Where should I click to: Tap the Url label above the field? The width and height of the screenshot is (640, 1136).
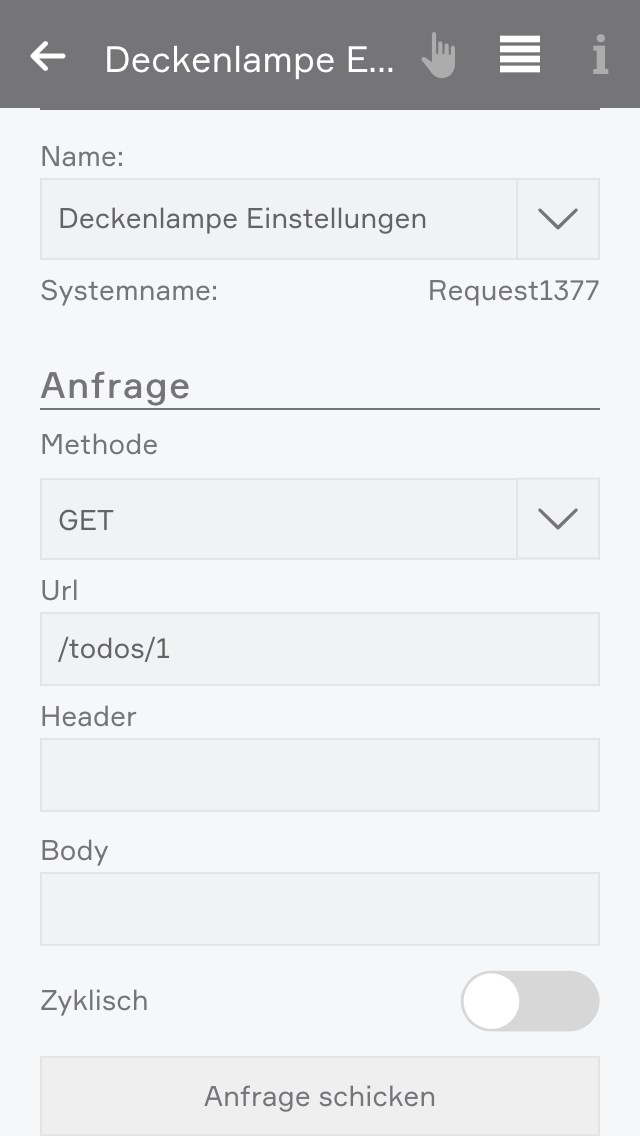(x=59, y=591)
